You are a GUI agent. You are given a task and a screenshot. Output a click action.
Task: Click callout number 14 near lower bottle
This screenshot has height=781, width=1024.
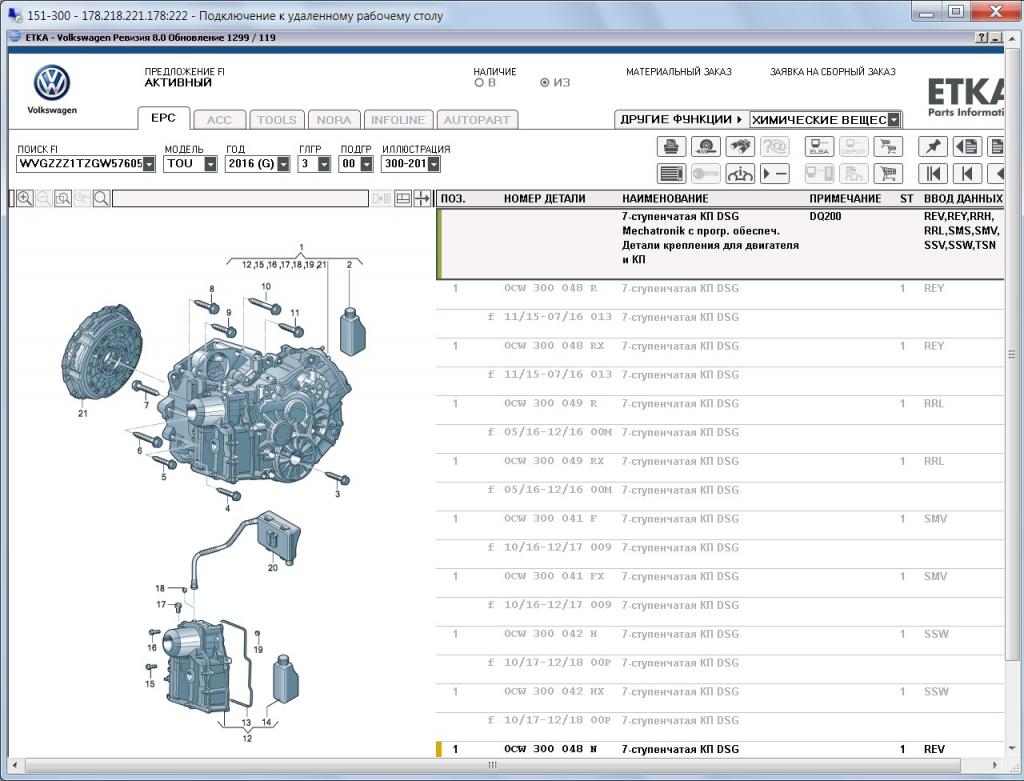pyautogui.click(x=266, y=722)
